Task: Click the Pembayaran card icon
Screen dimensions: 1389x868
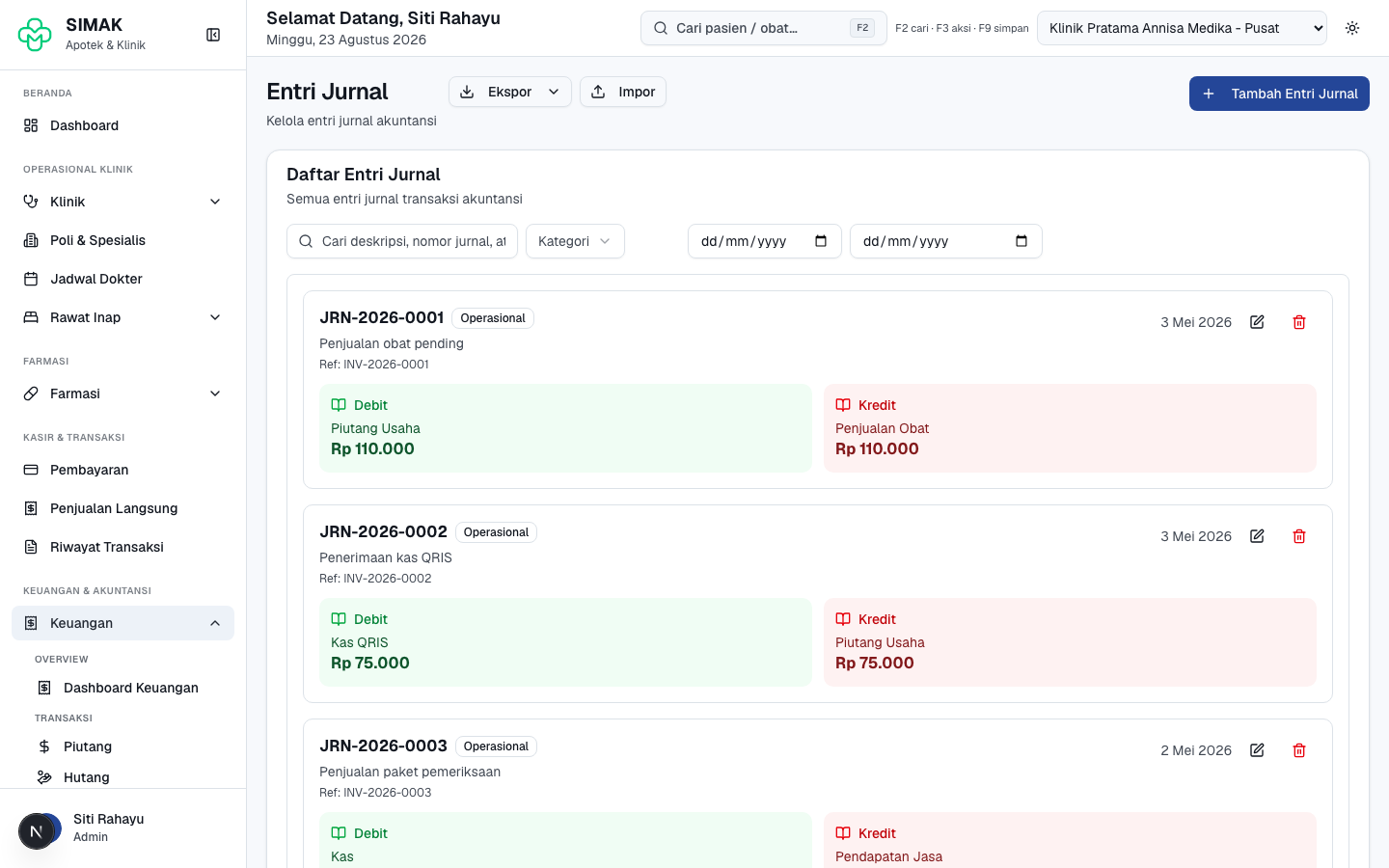Action: tap(31, 470)
